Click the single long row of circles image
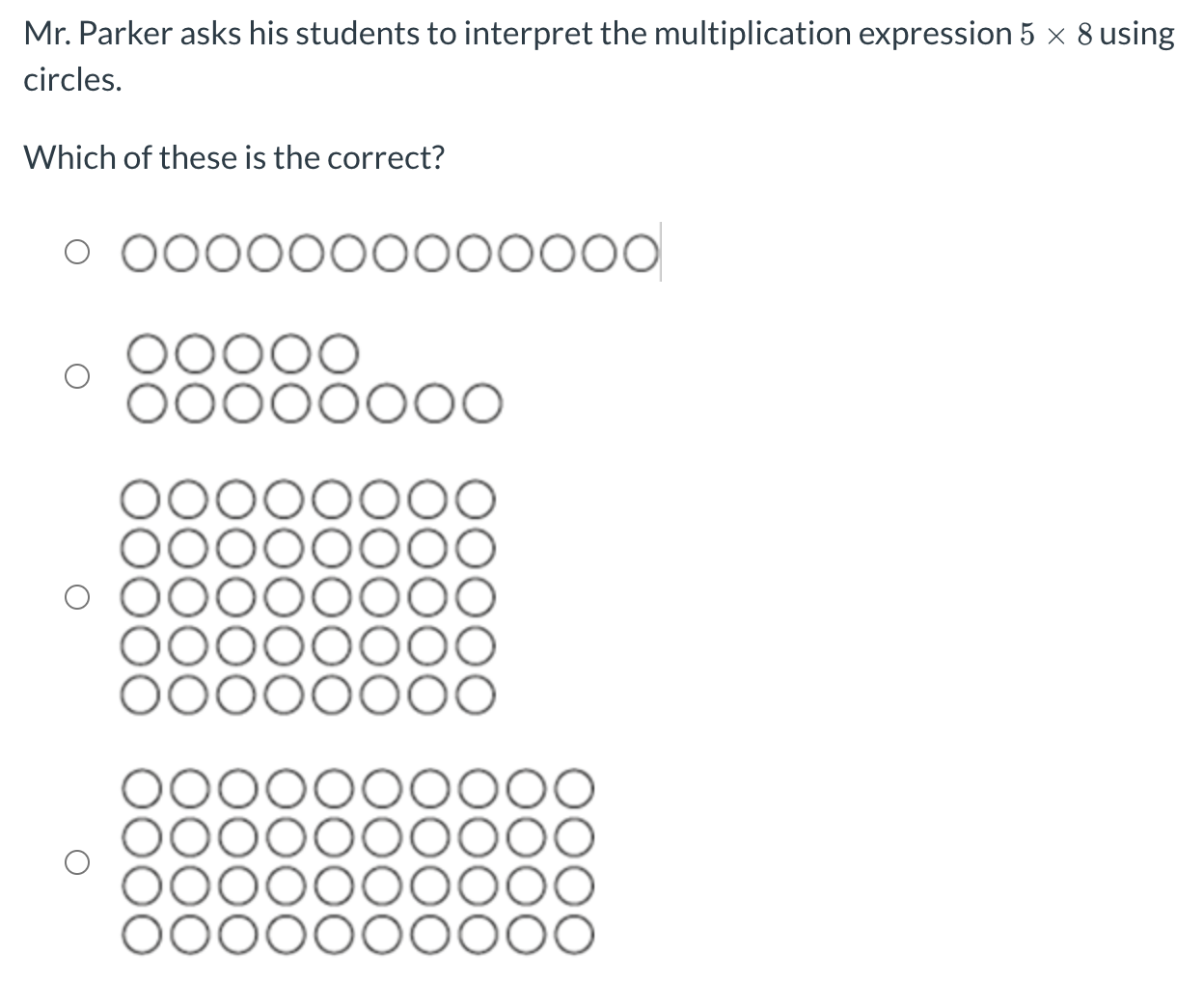Screen dimensions: 1204x982 click(x=391, y=255)
